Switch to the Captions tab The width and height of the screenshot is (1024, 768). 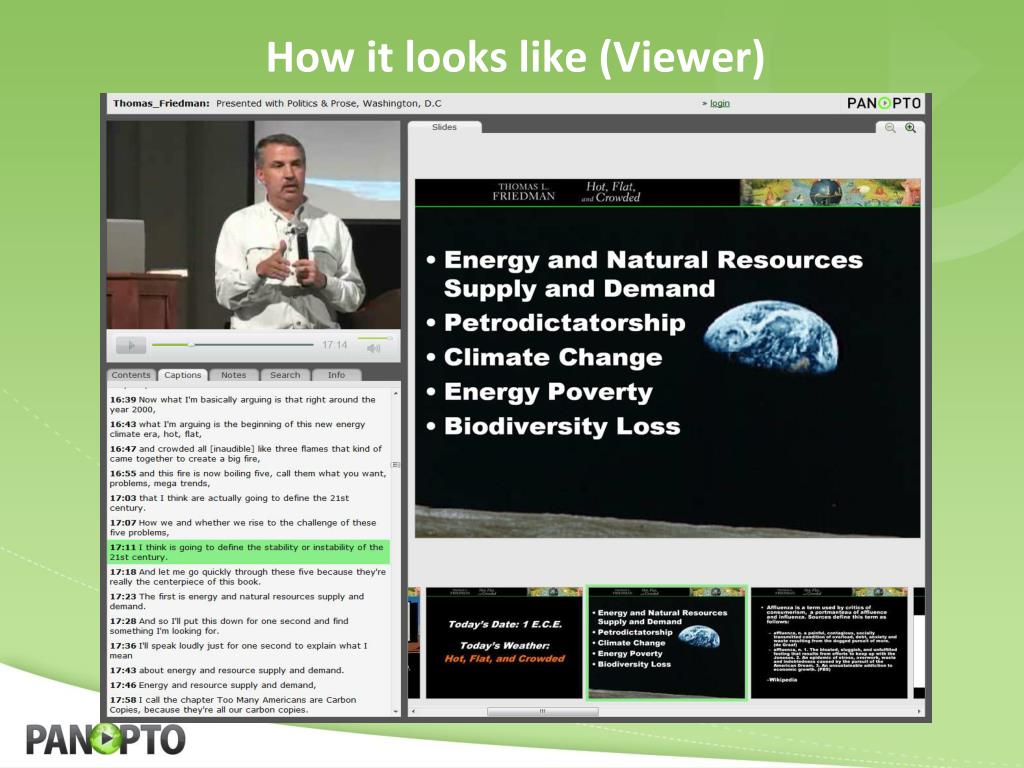coord(183,375)
